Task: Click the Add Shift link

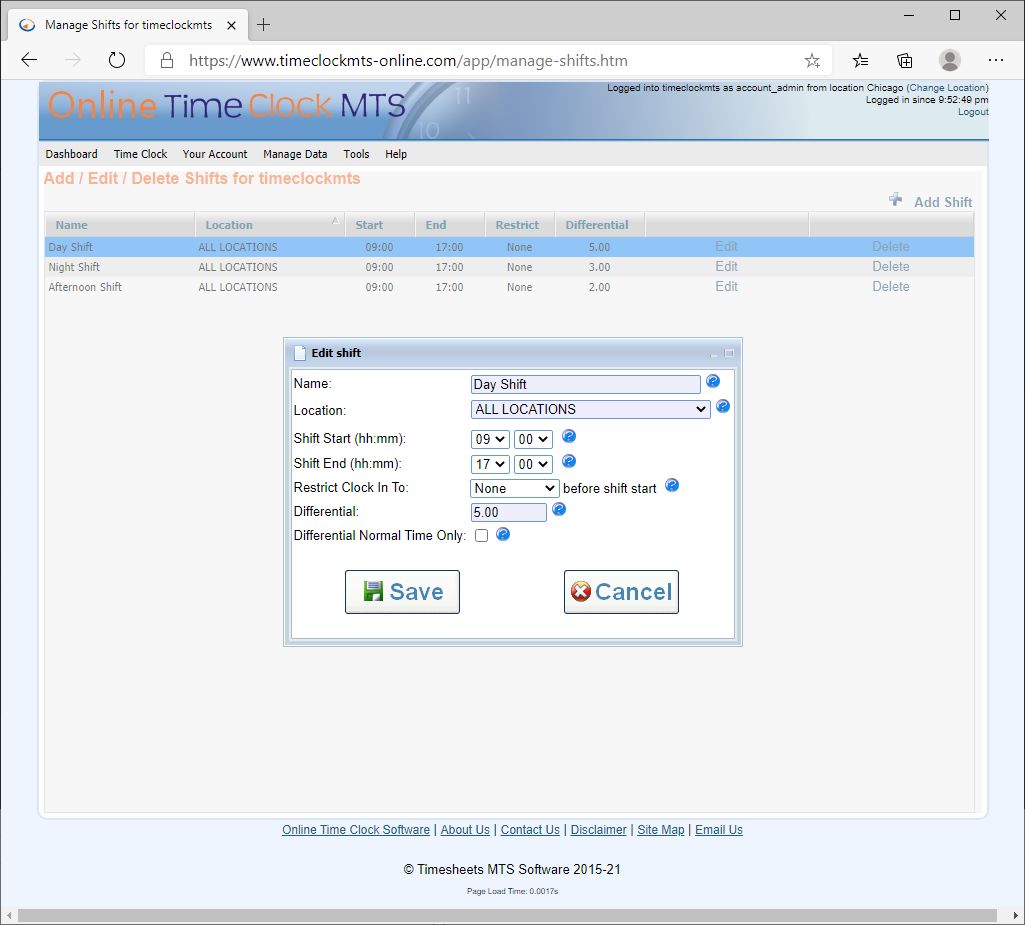Action: [x=943, y=202]
